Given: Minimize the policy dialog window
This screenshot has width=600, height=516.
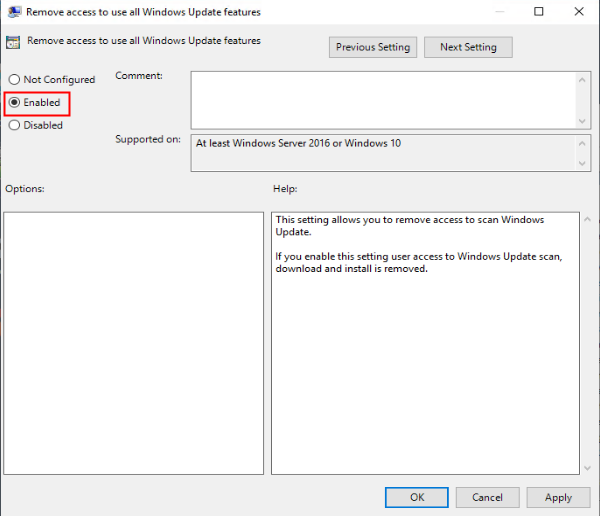Looking at the screenshot, I should [x=499, y=11].
